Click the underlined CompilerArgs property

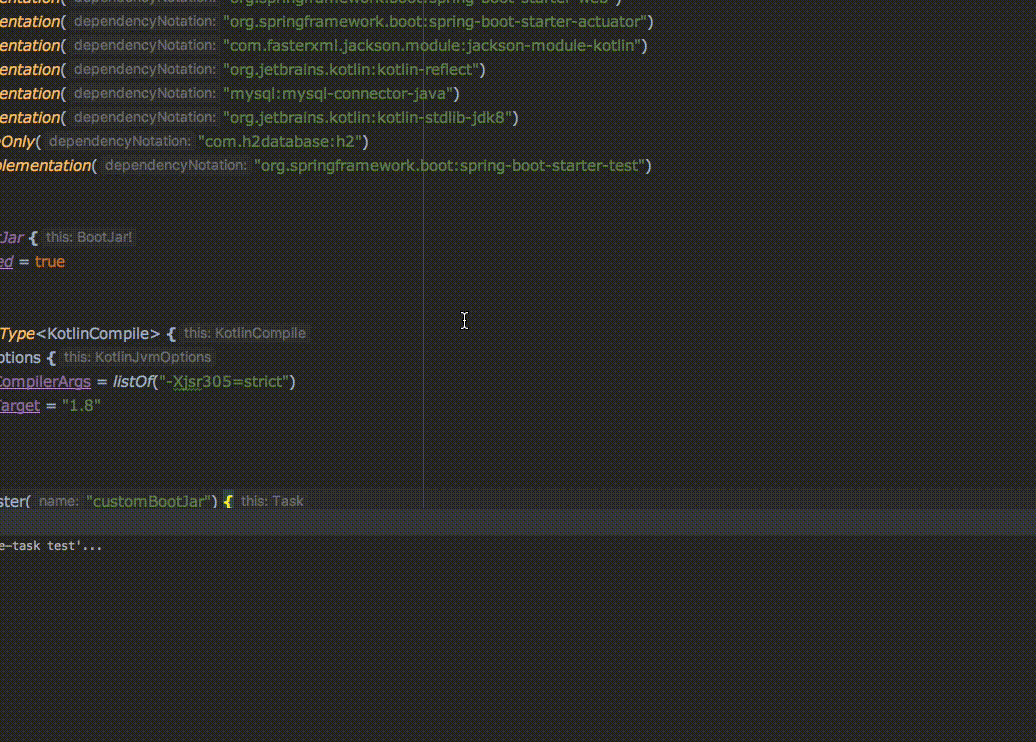click(x=45, y=381)
